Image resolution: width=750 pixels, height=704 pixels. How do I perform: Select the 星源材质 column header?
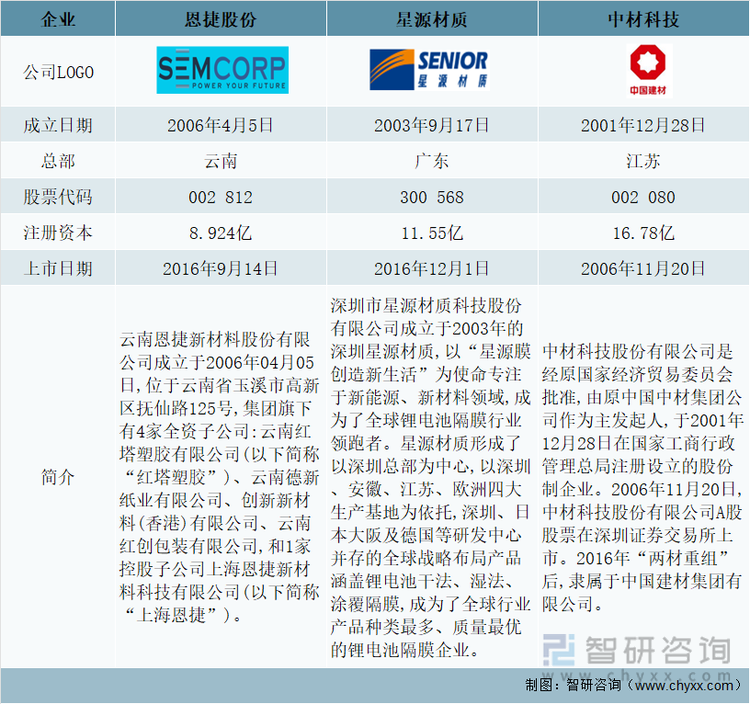pyautogui.click(x=431, y=18)
